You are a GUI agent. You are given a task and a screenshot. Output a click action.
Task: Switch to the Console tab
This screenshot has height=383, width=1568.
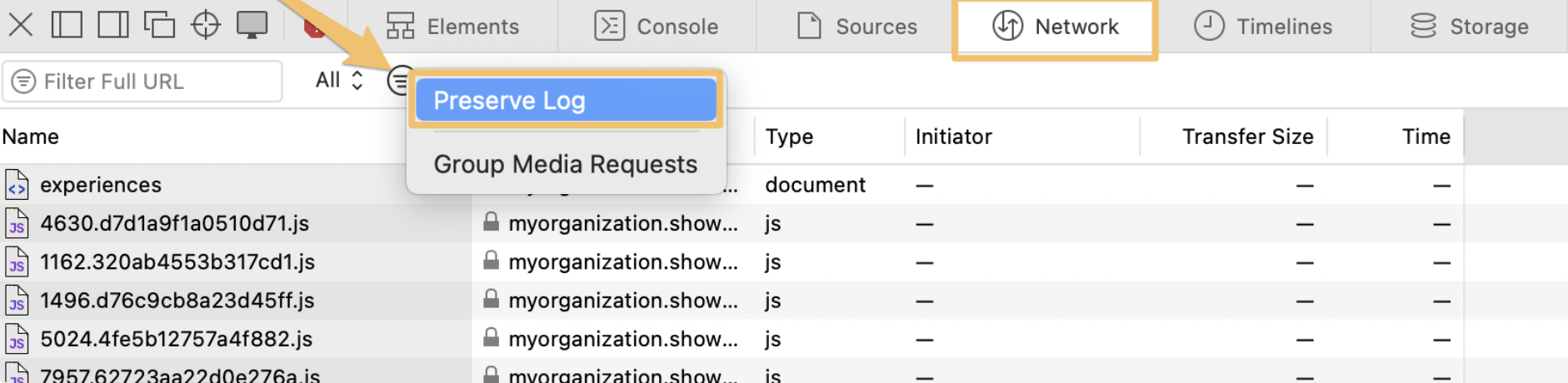(657, 27)
